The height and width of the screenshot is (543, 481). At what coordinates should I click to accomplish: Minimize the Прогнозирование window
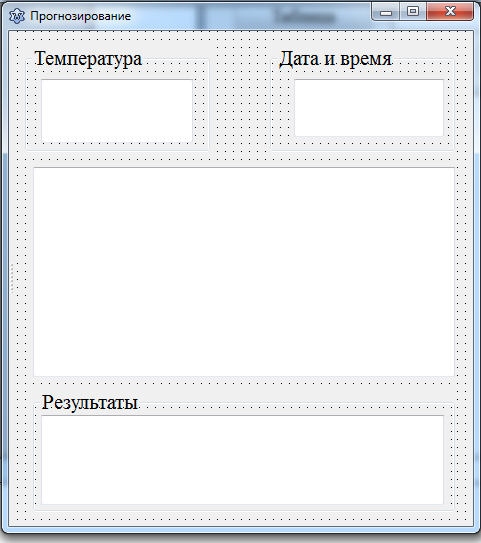tap(386, 12)
